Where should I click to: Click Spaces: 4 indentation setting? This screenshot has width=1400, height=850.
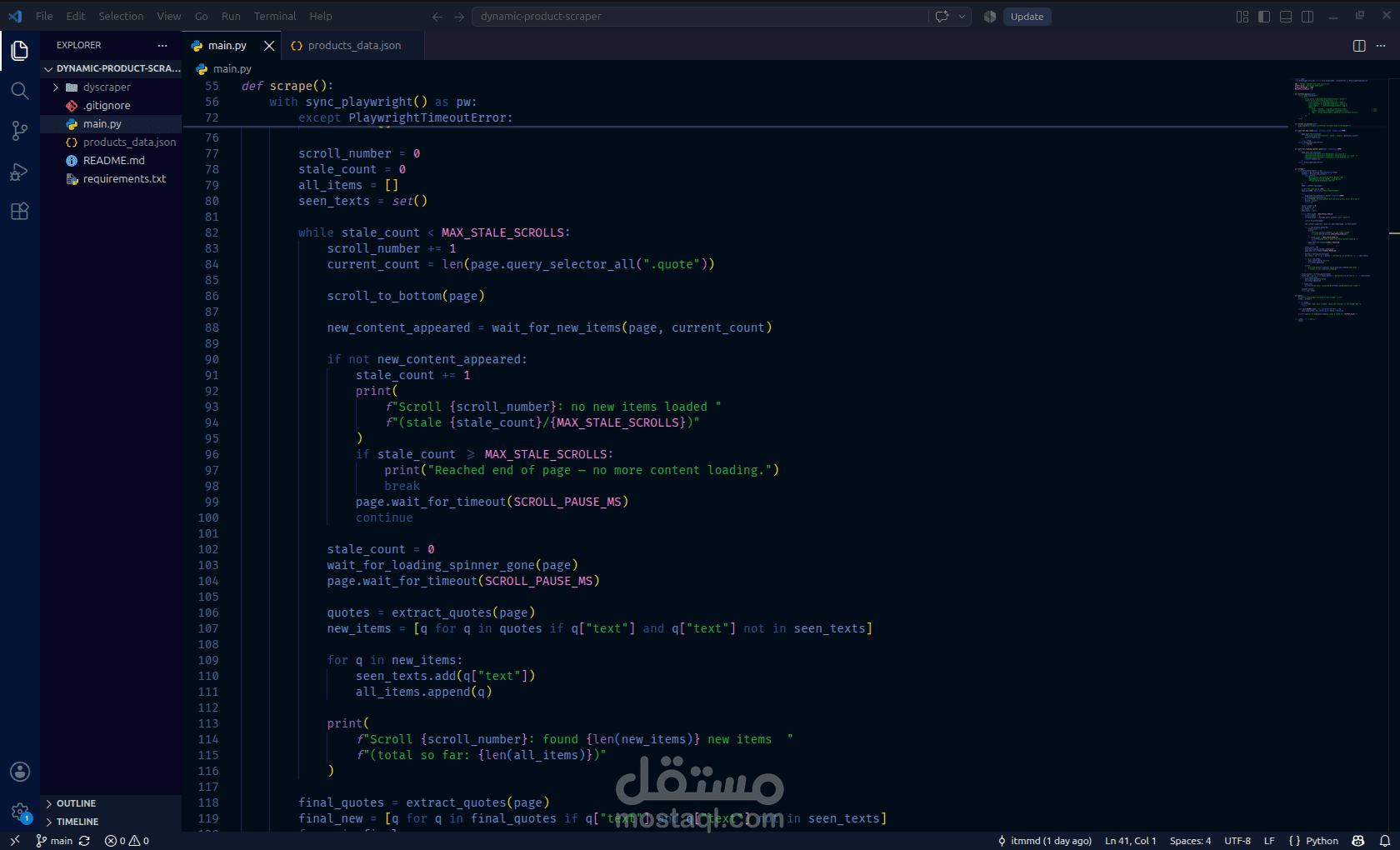(x=1190, y=841)
